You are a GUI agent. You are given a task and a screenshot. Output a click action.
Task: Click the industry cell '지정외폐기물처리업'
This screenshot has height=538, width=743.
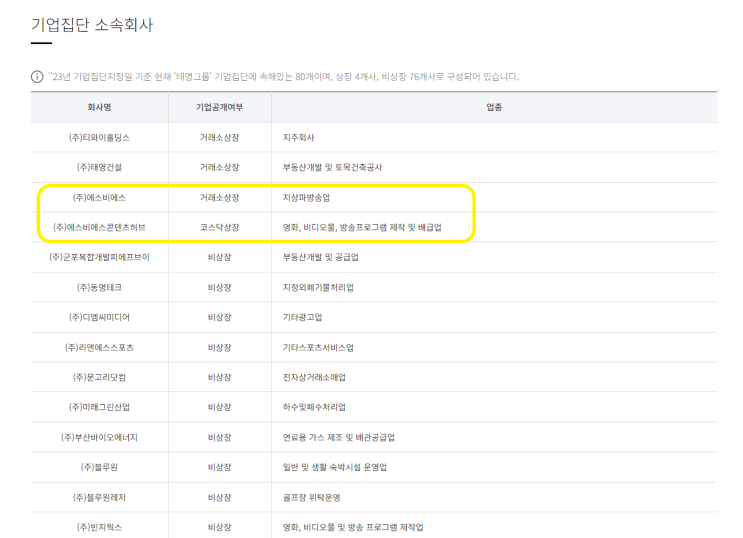pos(318,288)
